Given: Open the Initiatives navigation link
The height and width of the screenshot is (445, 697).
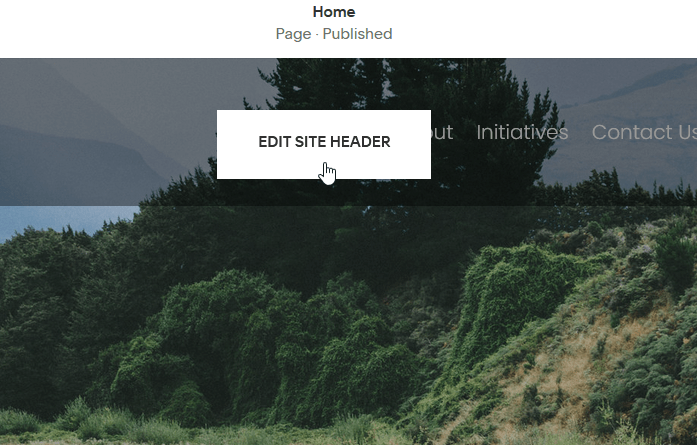Looking at the screenshot, I should click(x=522, y=132).
